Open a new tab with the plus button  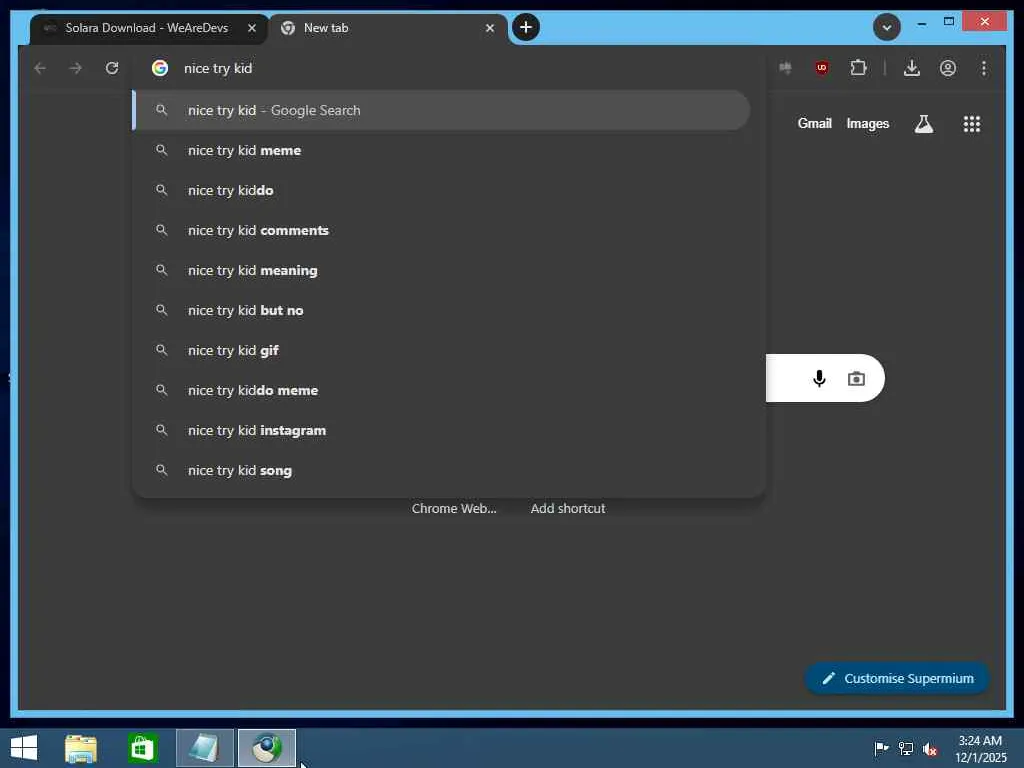[526, 27]
